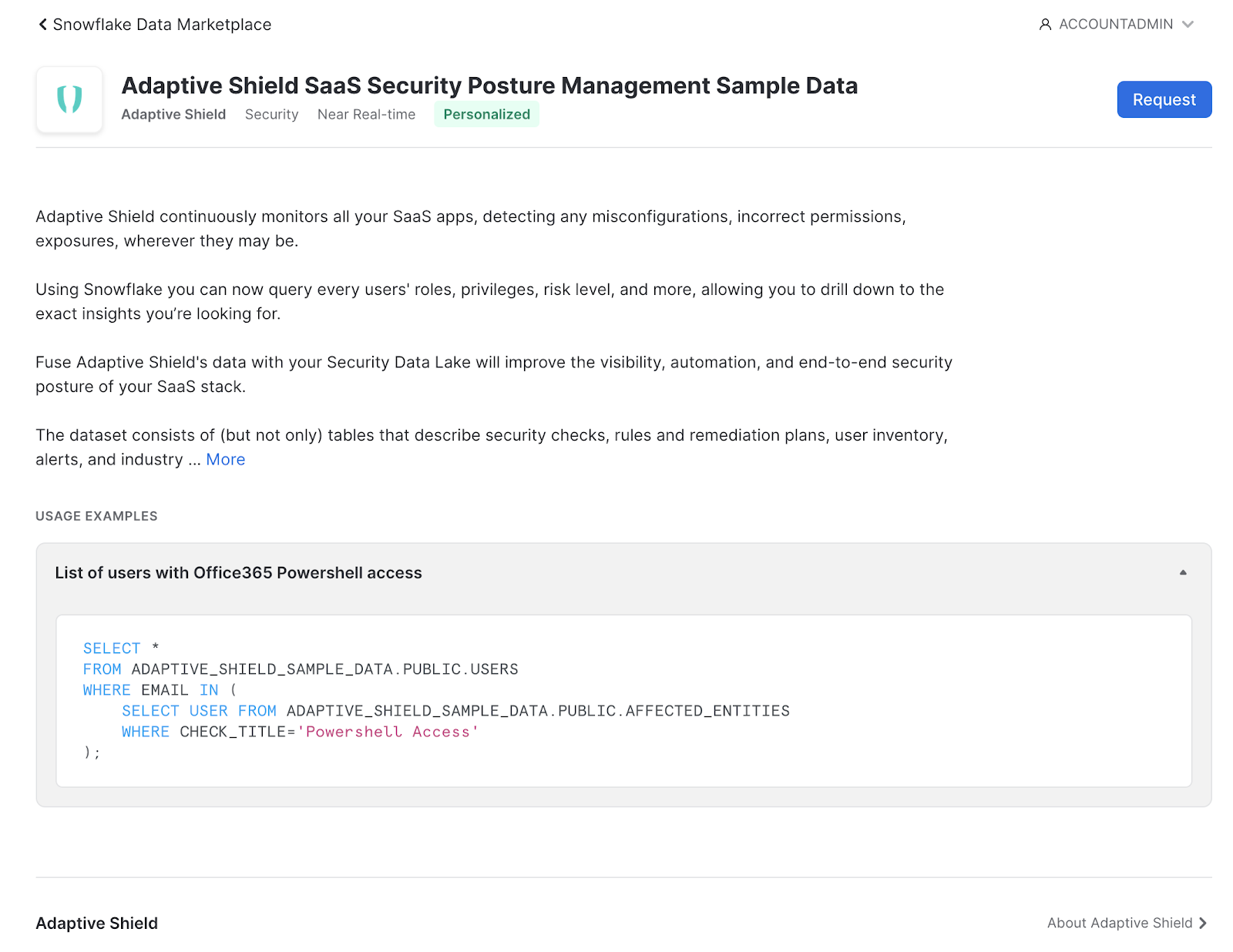Click the paragraph starting 'Fuse Adaptive Shield's data'
The height and width of the screenshot is (952, 1233).
coord(494,374)
